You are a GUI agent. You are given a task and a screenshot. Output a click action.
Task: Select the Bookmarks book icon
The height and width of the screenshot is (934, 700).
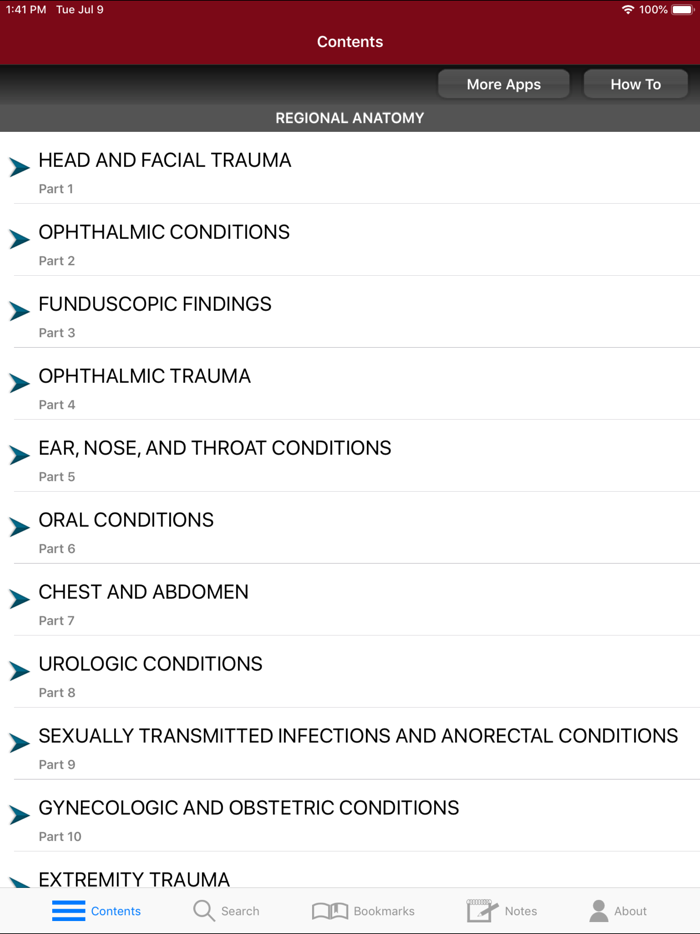[x=330, y=910]
